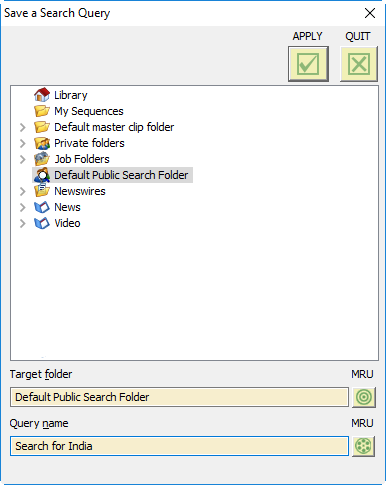Click the Default Public Search Folder icon

[42, 175]
